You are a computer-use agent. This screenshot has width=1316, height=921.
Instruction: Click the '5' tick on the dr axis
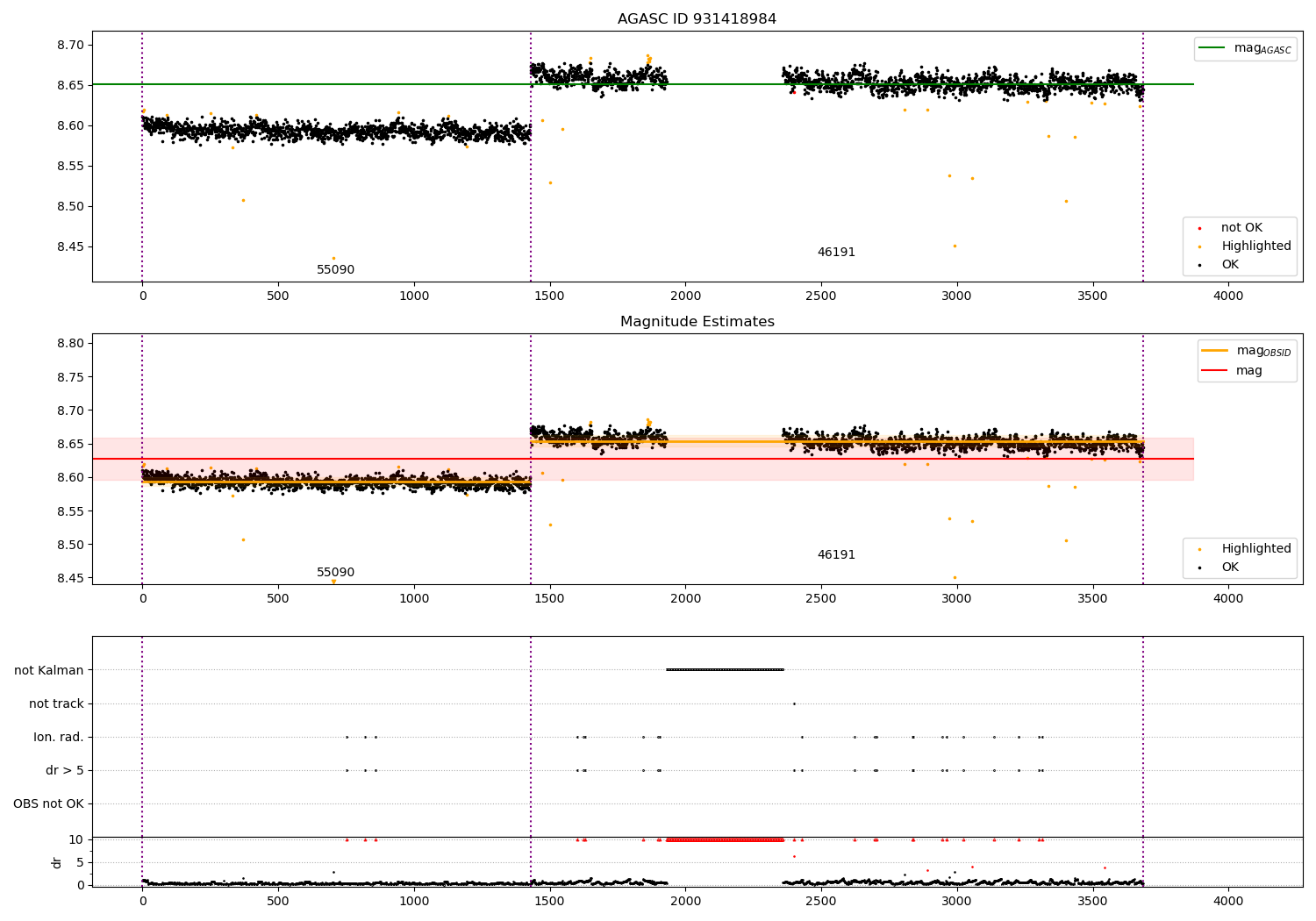(x=80, y=863)
